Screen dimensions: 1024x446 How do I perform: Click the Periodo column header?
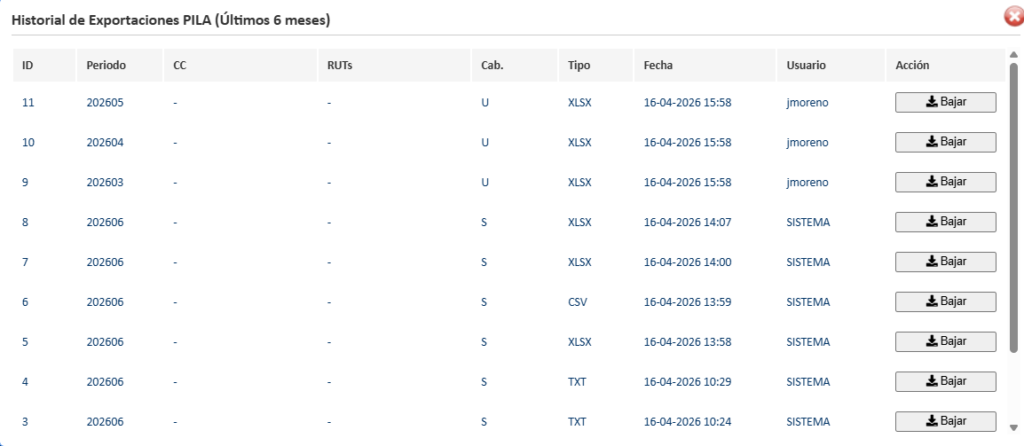point(104,65)
